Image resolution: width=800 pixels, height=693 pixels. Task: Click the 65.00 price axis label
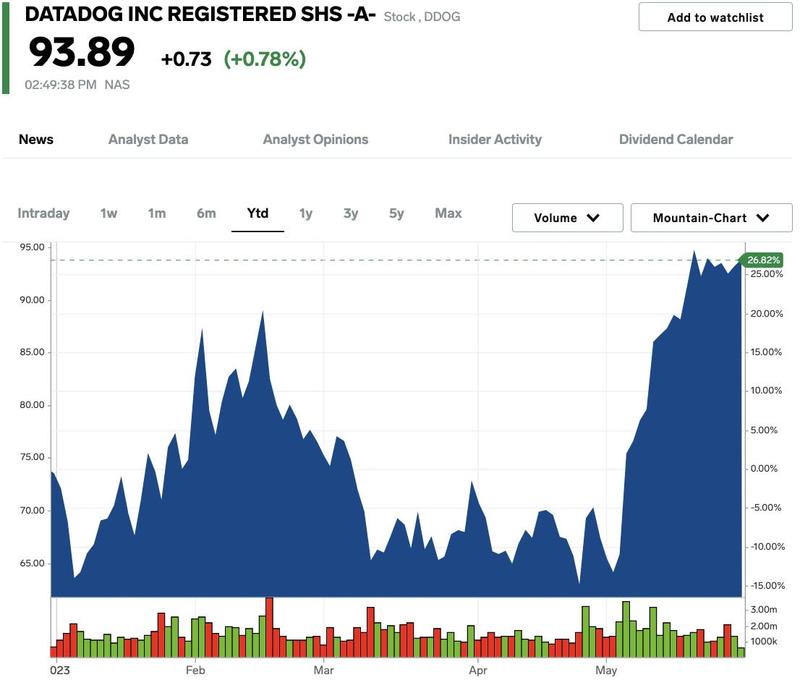click(32, 563)
